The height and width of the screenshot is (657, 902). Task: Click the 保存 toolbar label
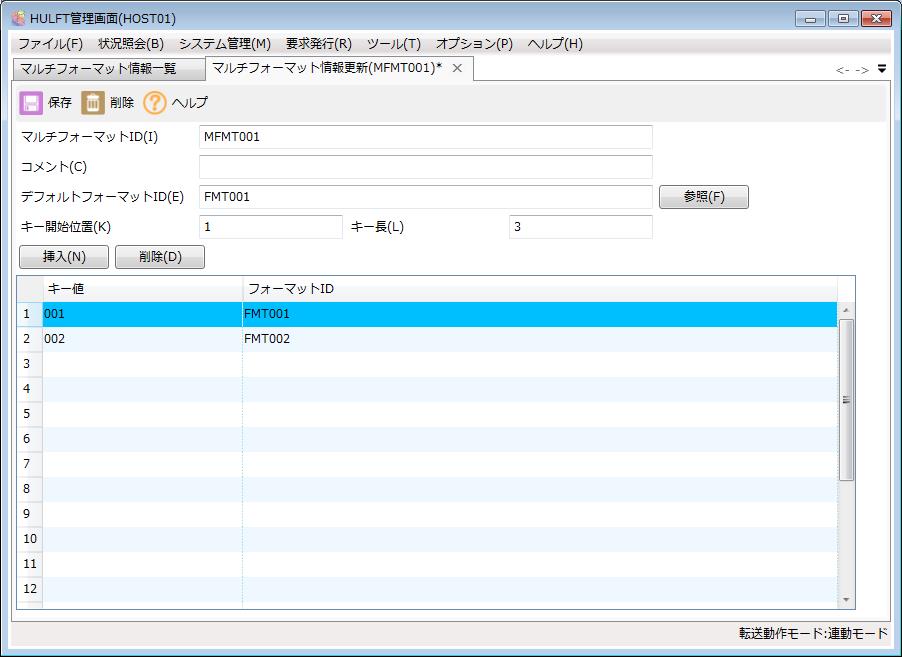[x=60, y=102]
